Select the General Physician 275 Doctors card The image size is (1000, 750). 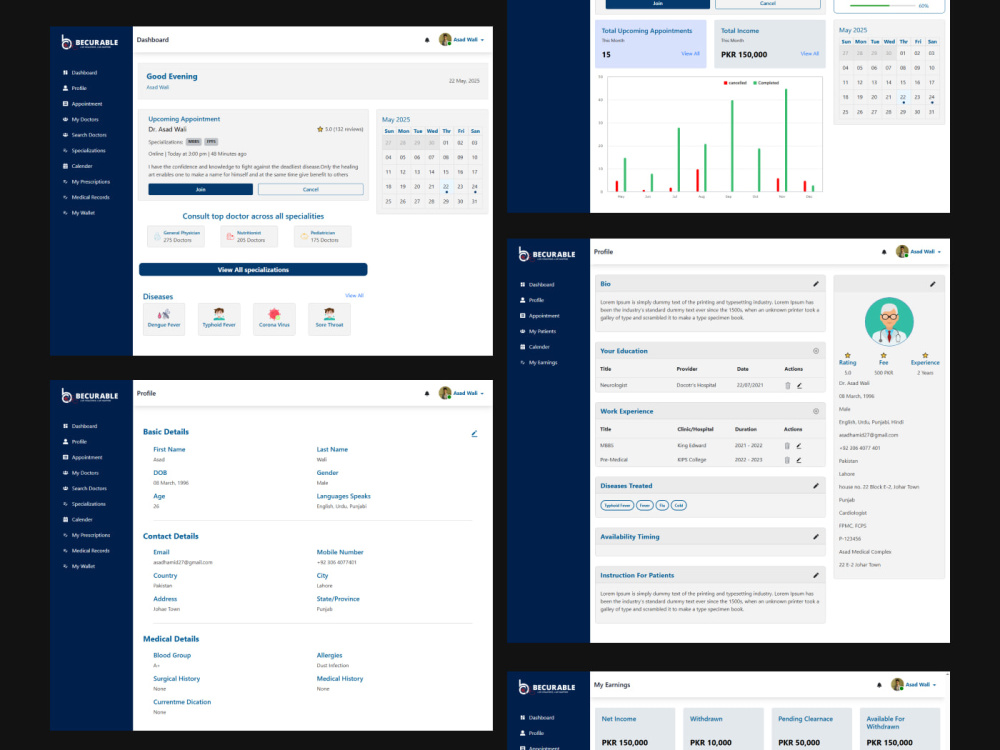176,237
